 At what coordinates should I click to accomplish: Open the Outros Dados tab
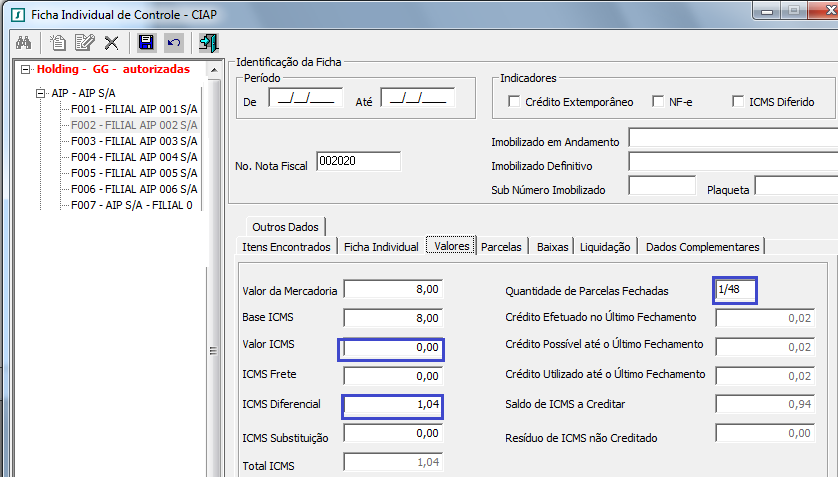(284, 227)
